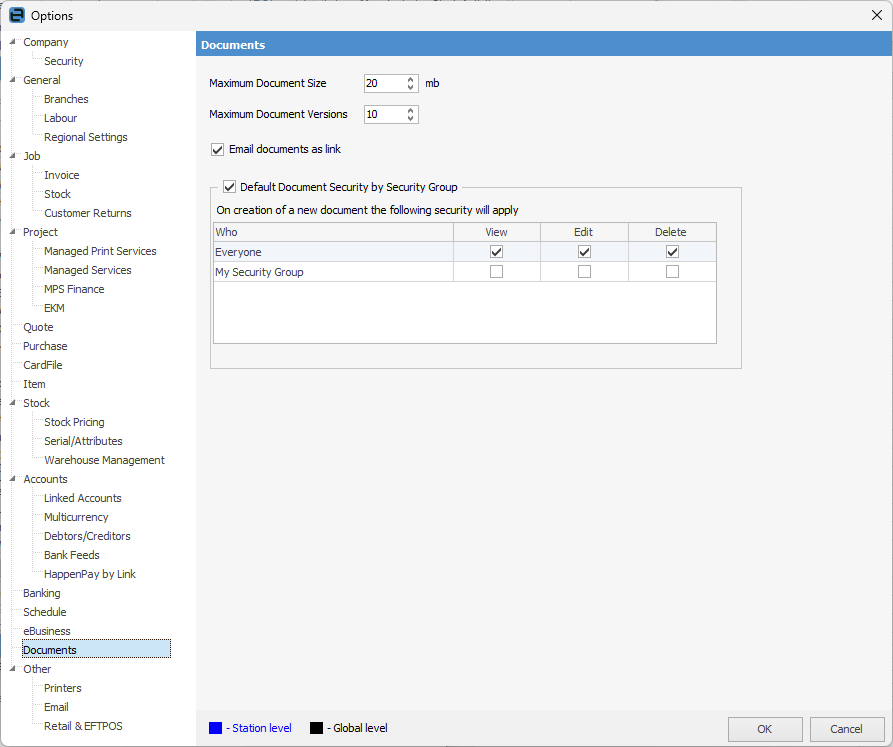Collapse the Project tree node

[12, 232]
